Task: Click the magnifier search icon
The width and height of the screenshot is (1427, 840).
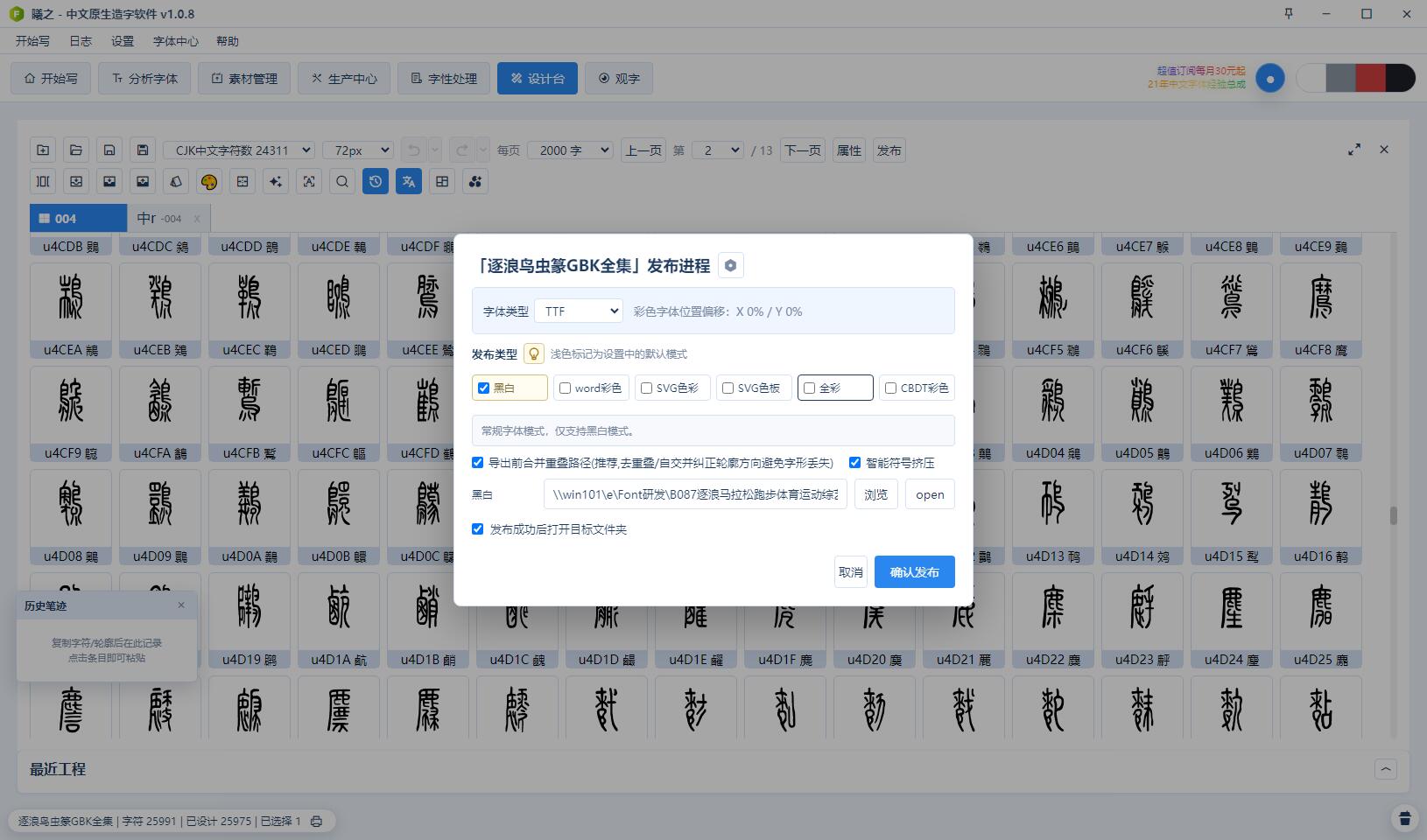Action: pos(342,182)
